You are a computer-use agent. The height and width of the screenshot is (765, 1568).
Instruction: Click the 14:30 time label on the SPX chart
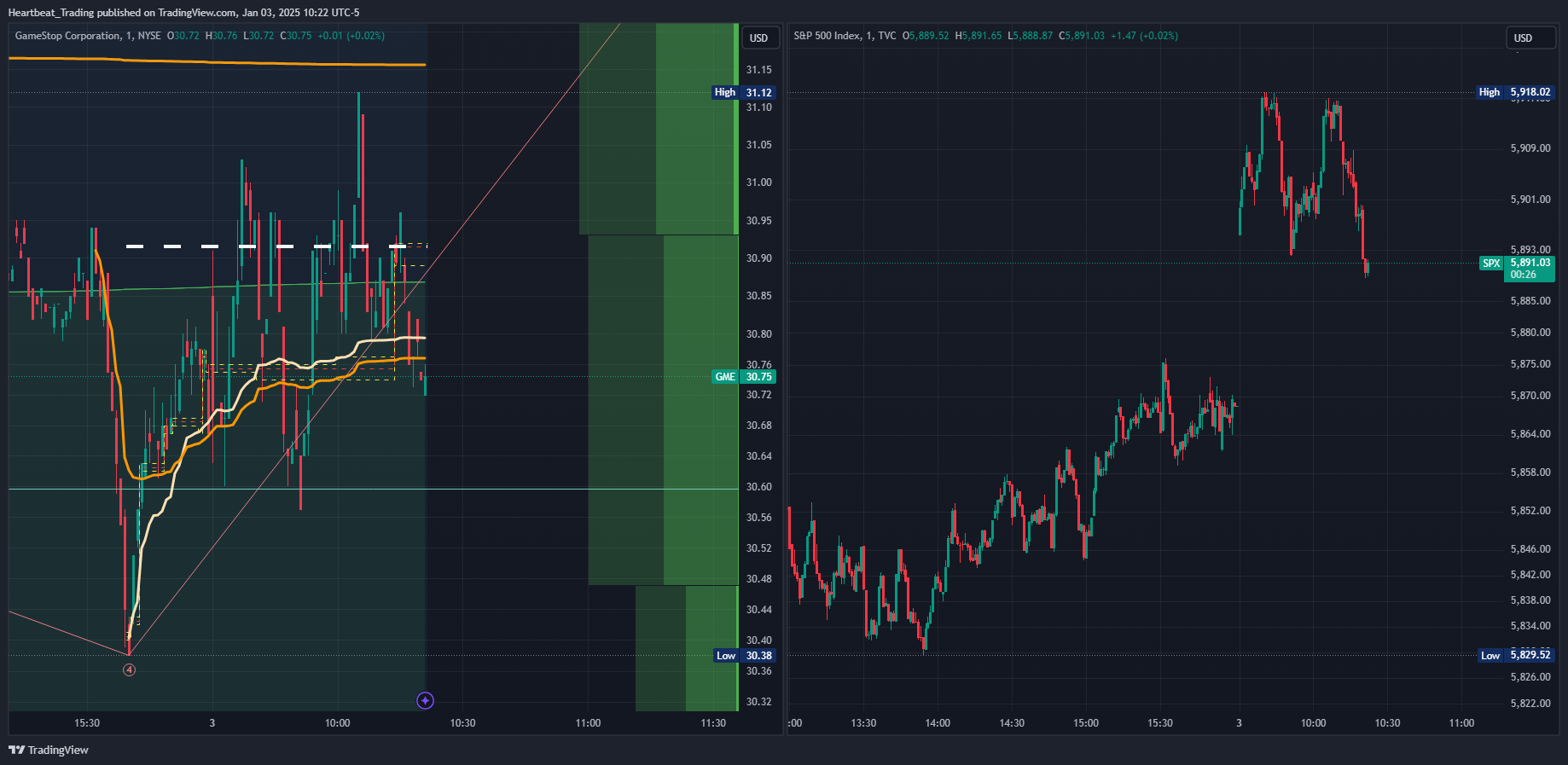pyautogui.click(x=1012, y=723)
